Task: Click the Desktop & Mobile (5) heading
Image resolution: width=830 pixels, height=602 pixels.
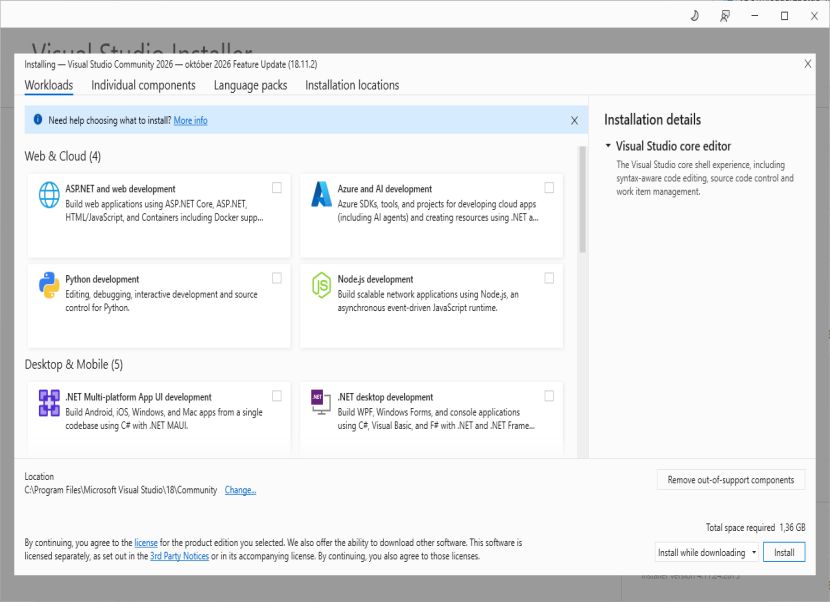Action: [74, 364]
